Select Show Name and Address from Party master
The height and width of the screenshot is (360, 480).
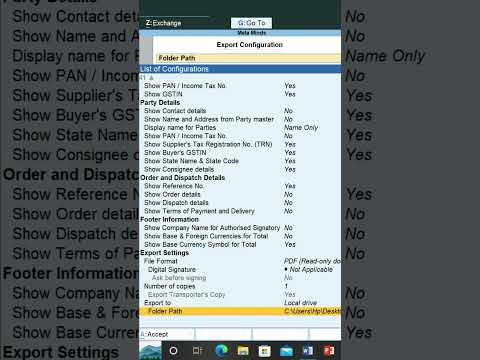(x=209, y=119)
